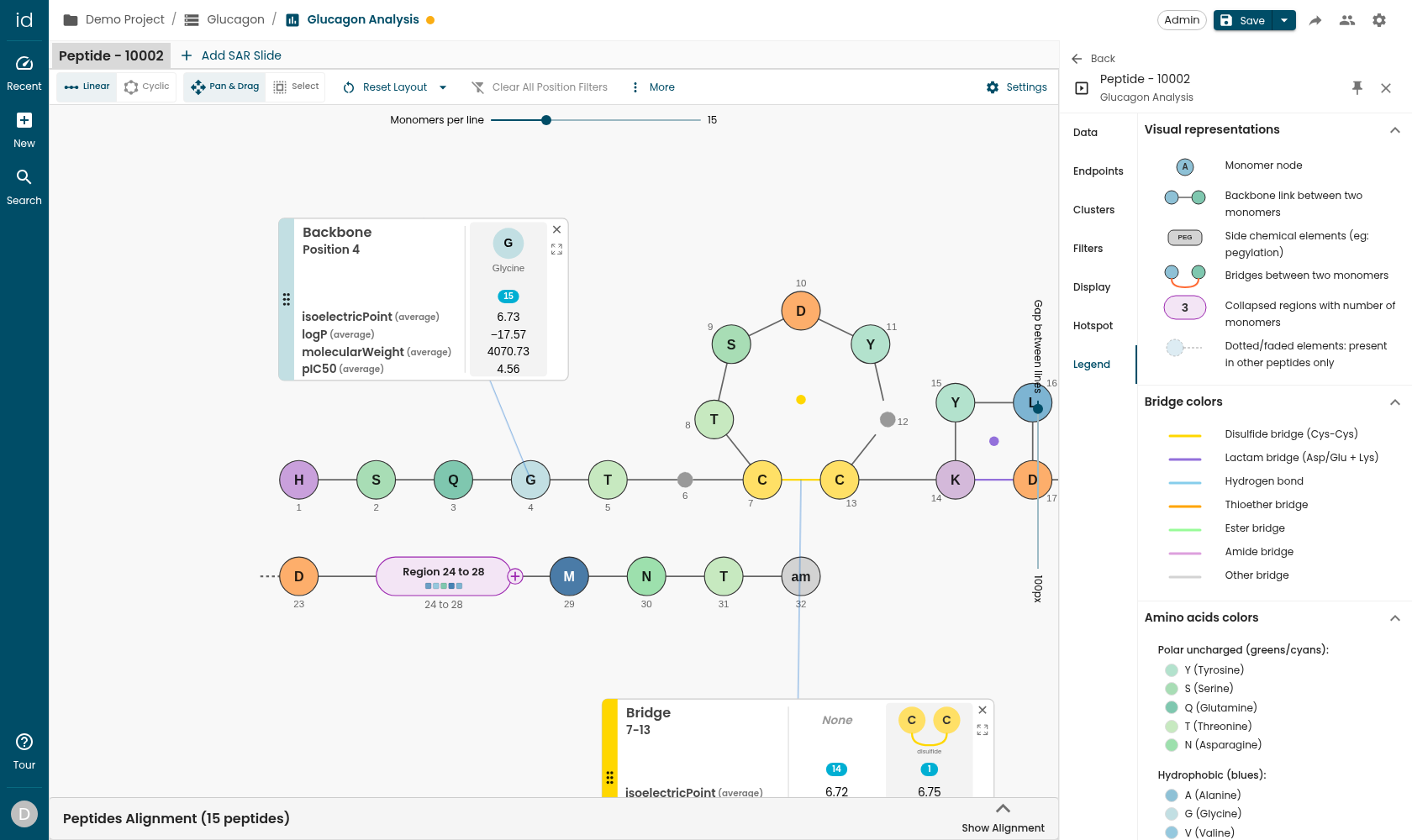The image size is (1412, 840).
Task: Open the top-right settings gear
Action: pos(1379,20)
